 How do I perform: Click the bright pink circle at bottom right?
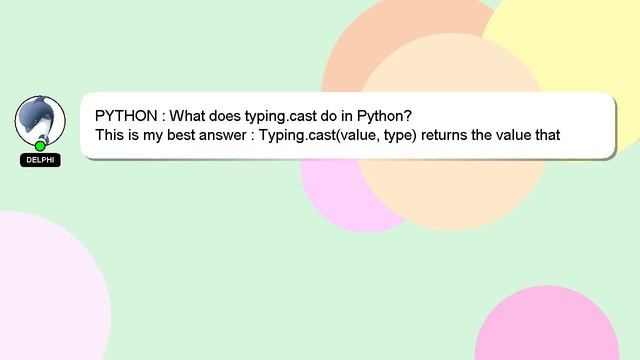(547, 327)
